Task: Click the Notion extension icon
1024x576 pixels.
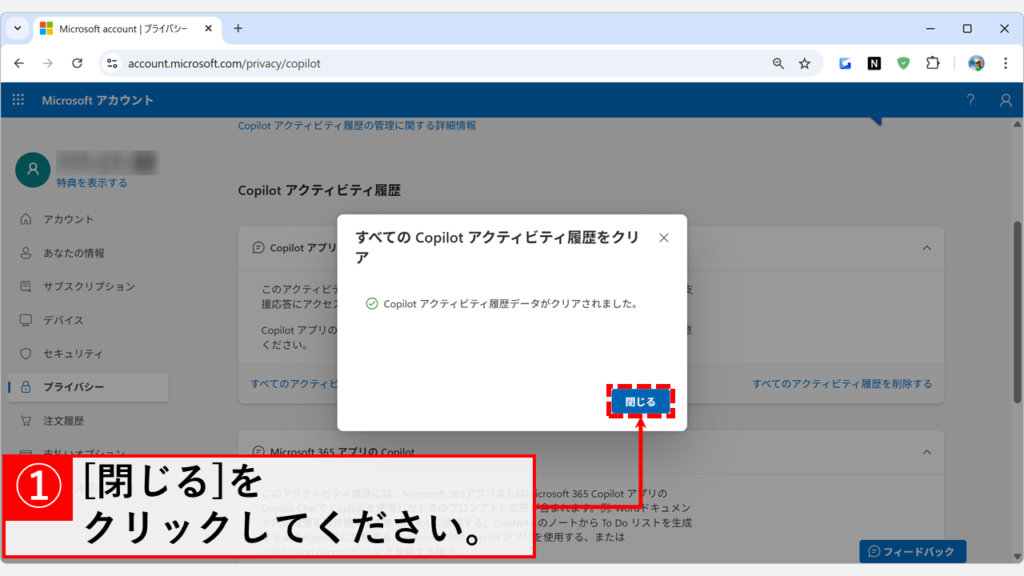Action: point(874,63)
